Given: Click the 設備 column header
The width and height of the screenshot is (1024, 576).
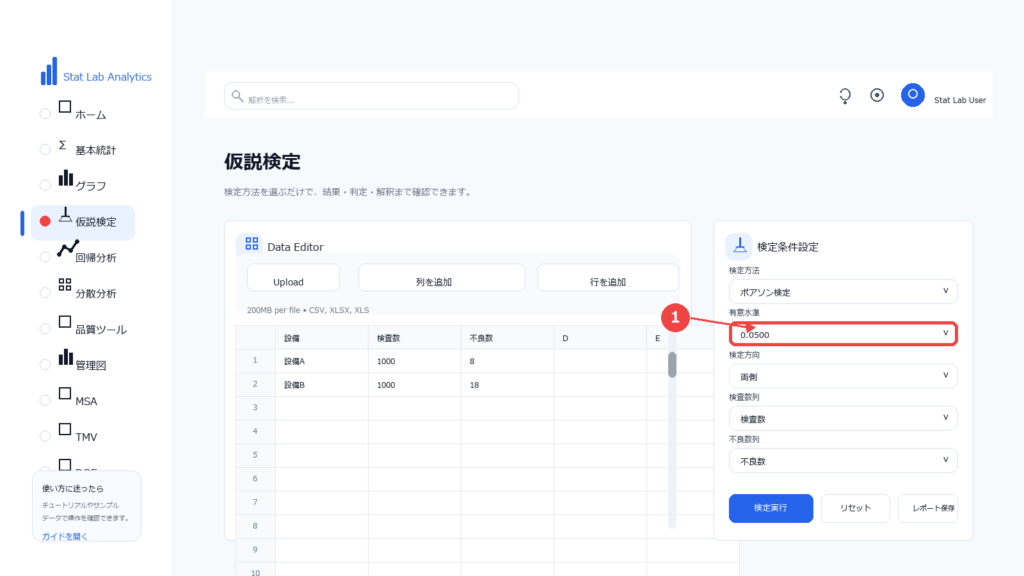Looking at the screenshot, I should (321, 338).
